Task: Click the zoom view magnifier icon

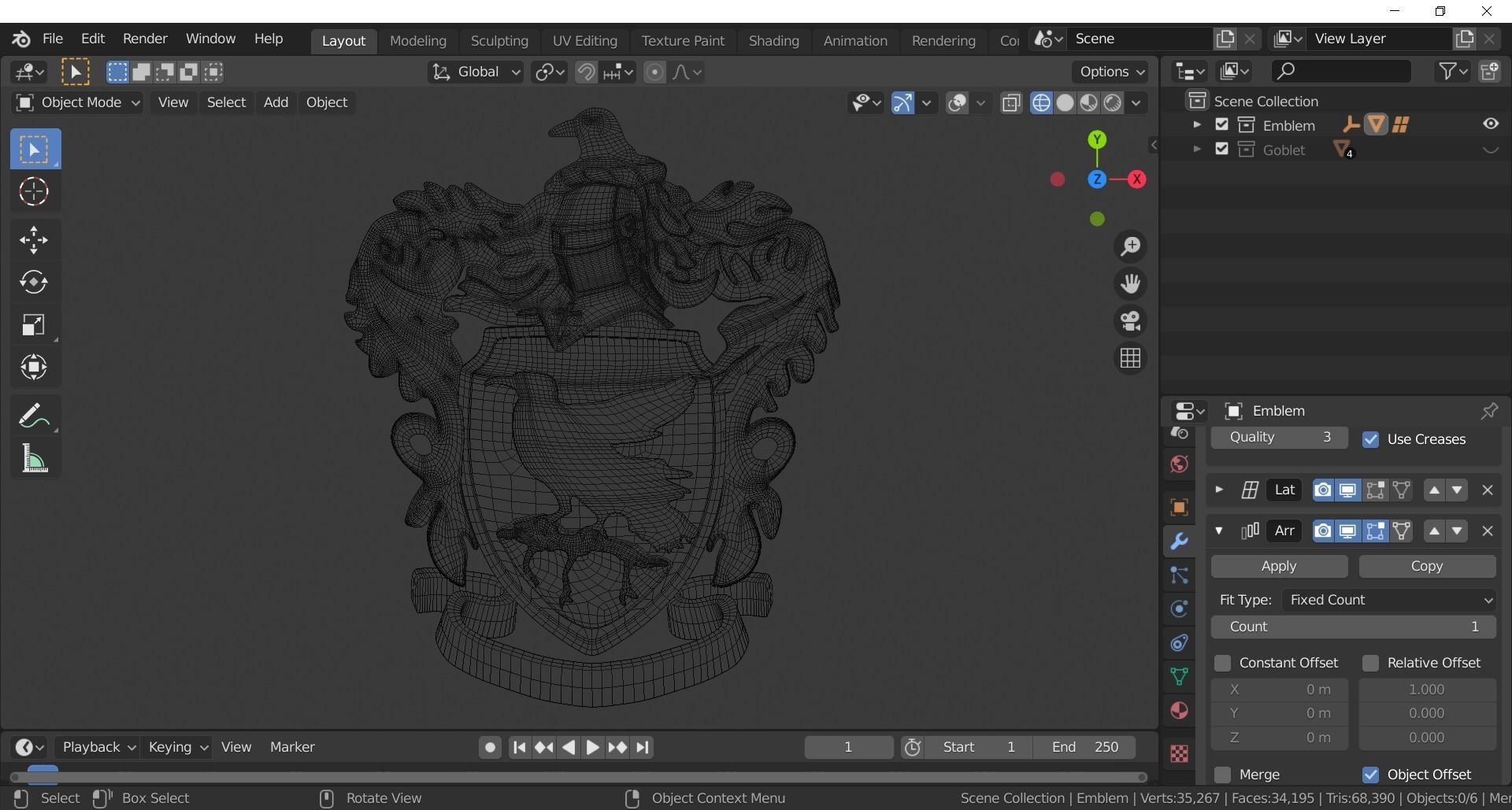Action: [1130, 246]
